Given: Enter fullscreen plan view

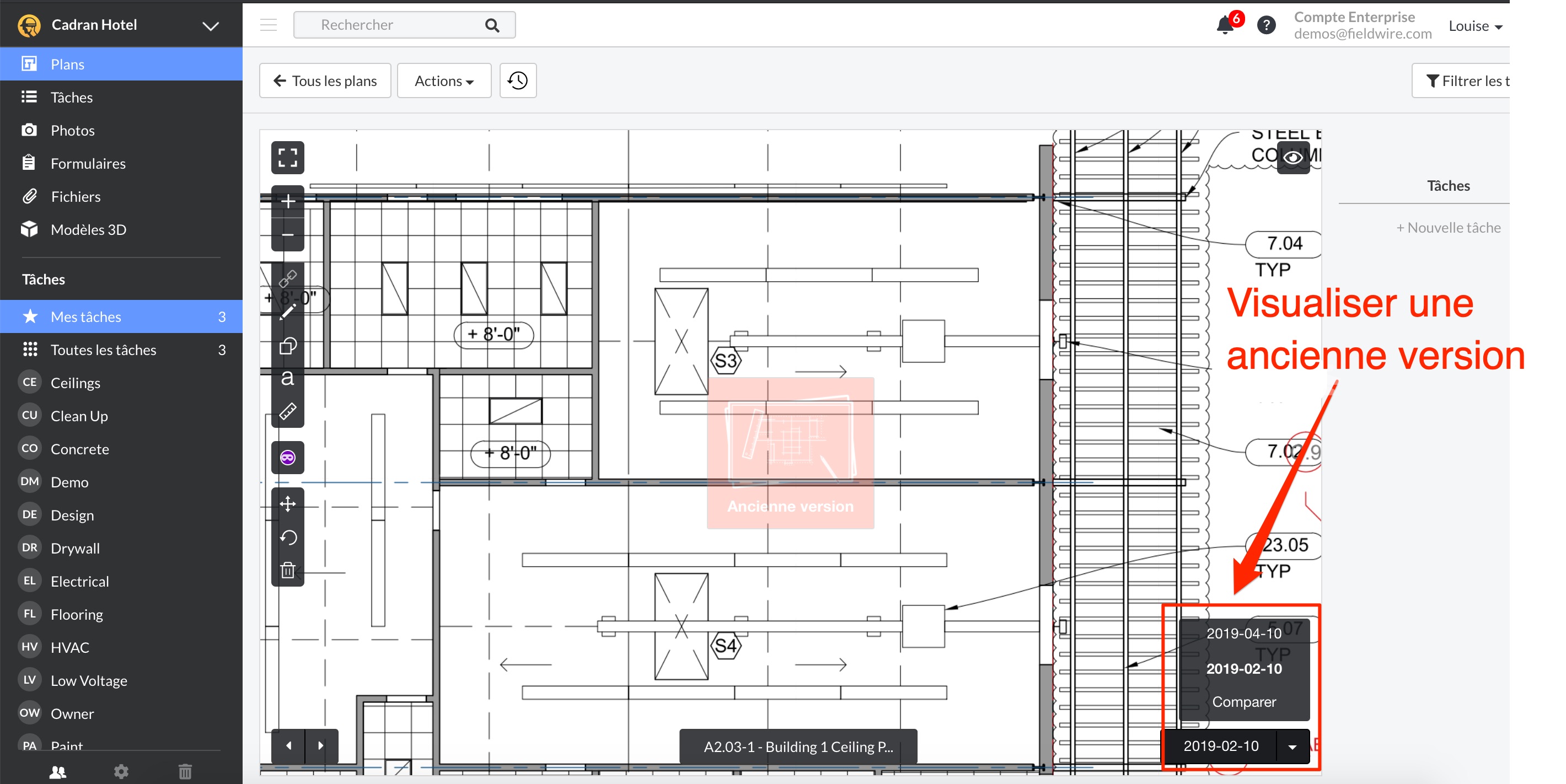Looking at the screenshot, I should coord(287,158).
